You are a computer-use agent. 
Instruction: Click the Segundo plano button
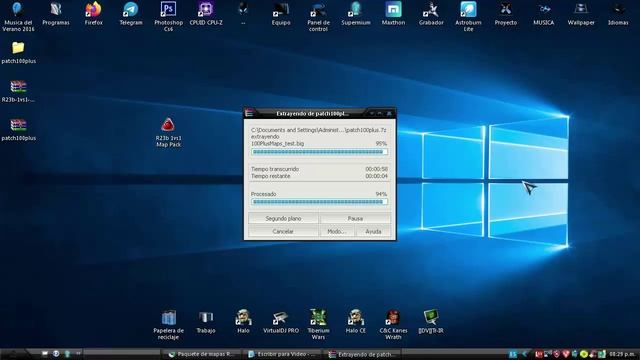(x=283, y=218)
